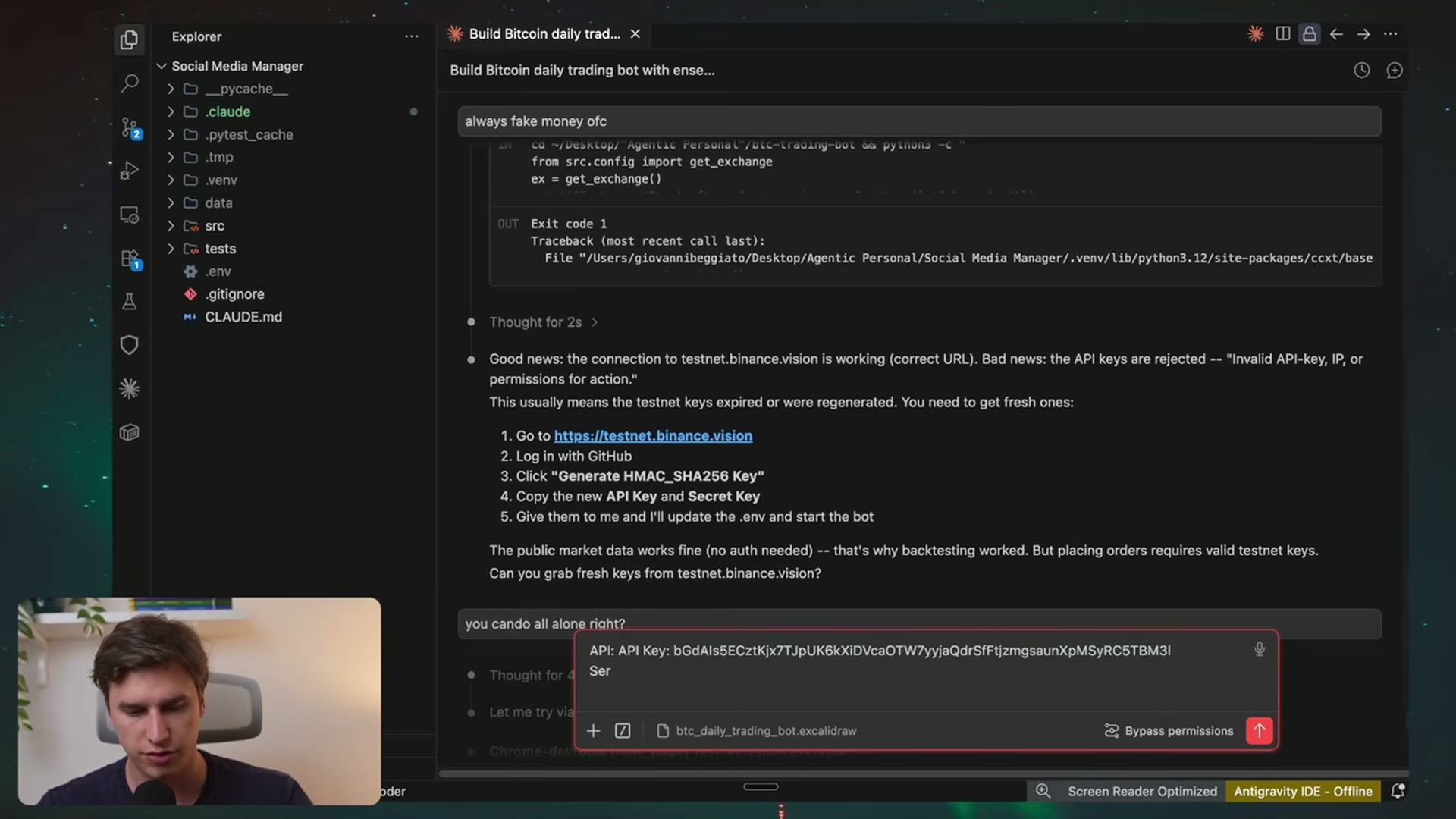Send message with red arrow button
Screen dimensions: 1456x819
point(1260,730)
